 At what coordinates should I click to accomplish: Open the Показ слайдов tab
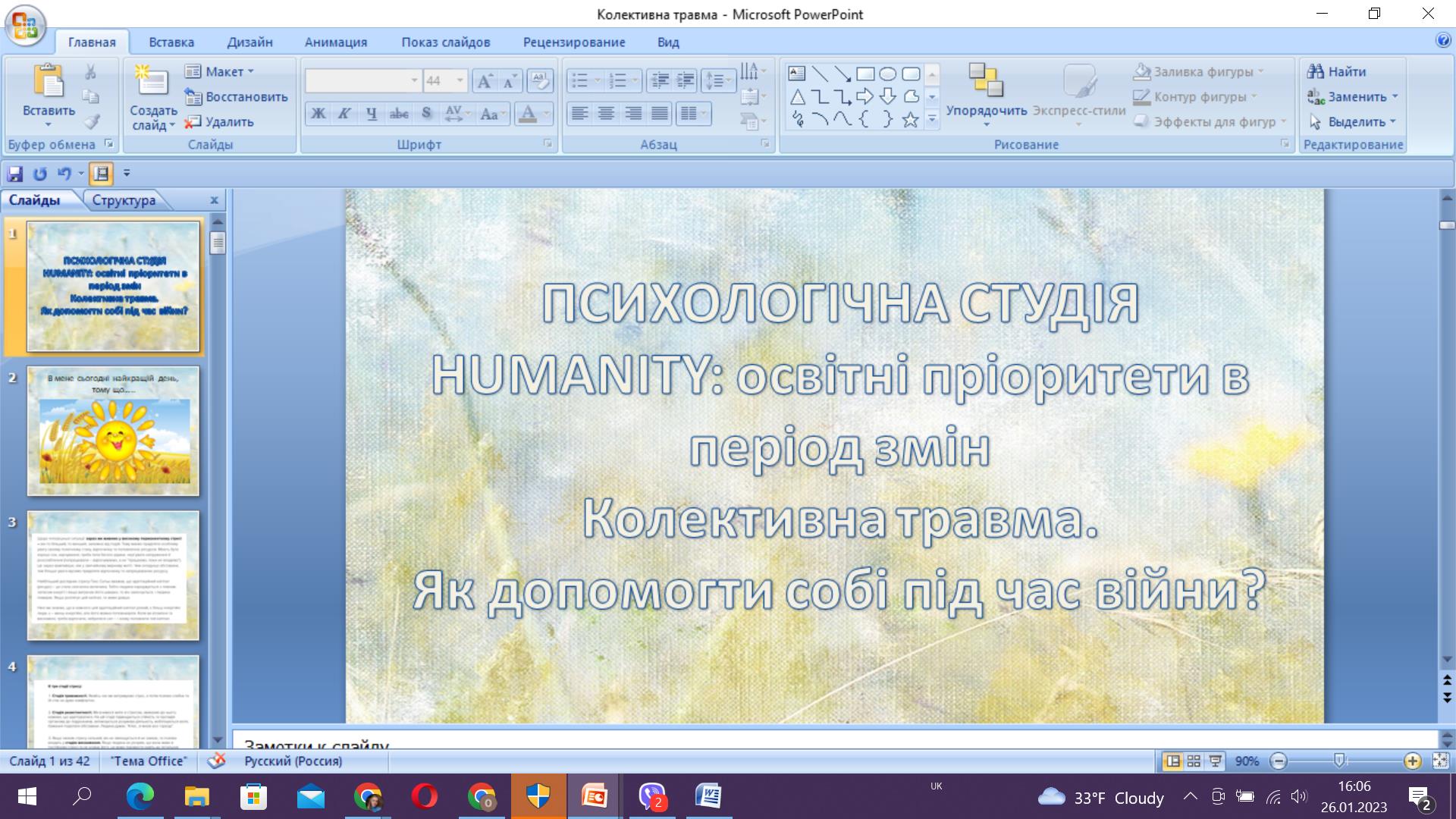[x=446, y=42]
